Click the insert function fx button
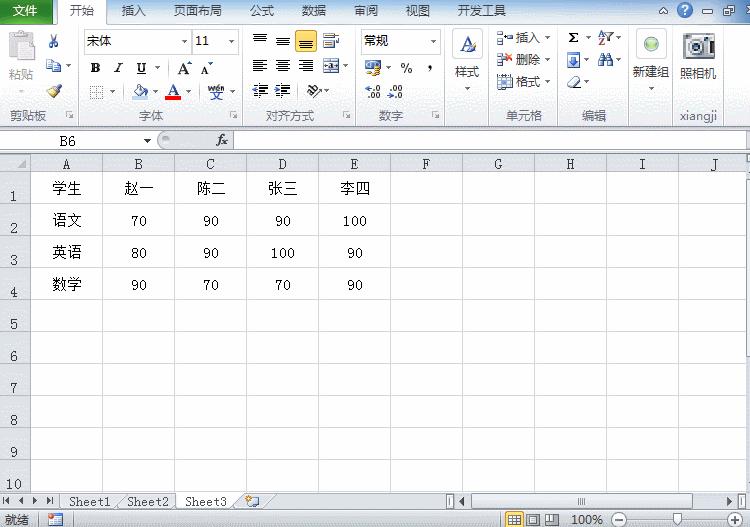This screenshot has height=527, width=750. coord(221,140)
